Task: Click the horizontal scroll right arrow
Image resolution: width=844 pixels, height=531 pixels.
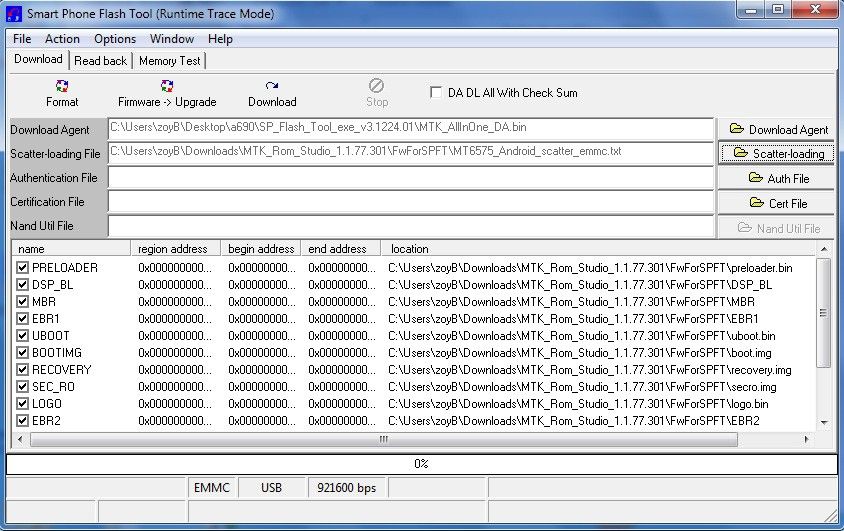Action: pyautogui.click(x=806, y=440)
